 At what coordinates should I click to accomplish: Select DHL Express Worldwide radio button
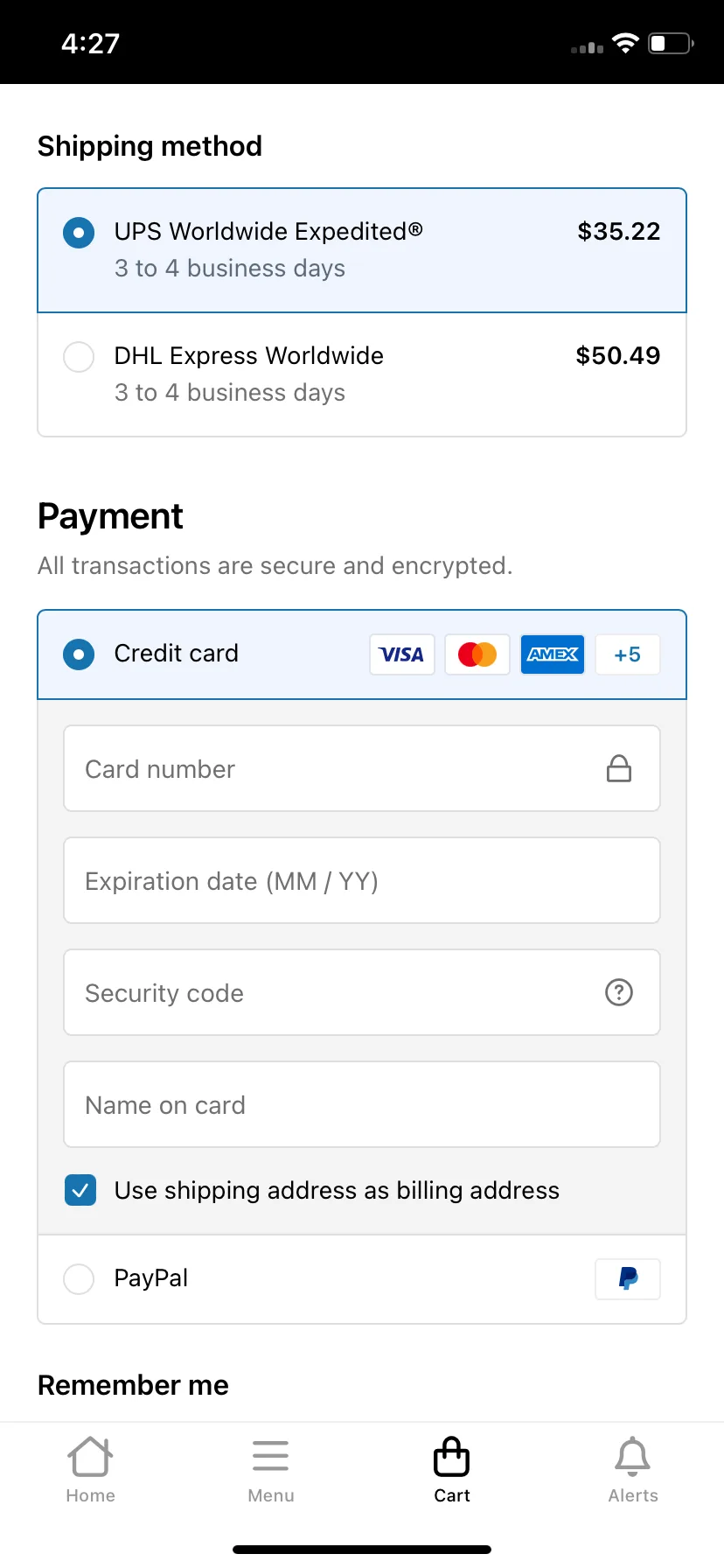[79, 357]
